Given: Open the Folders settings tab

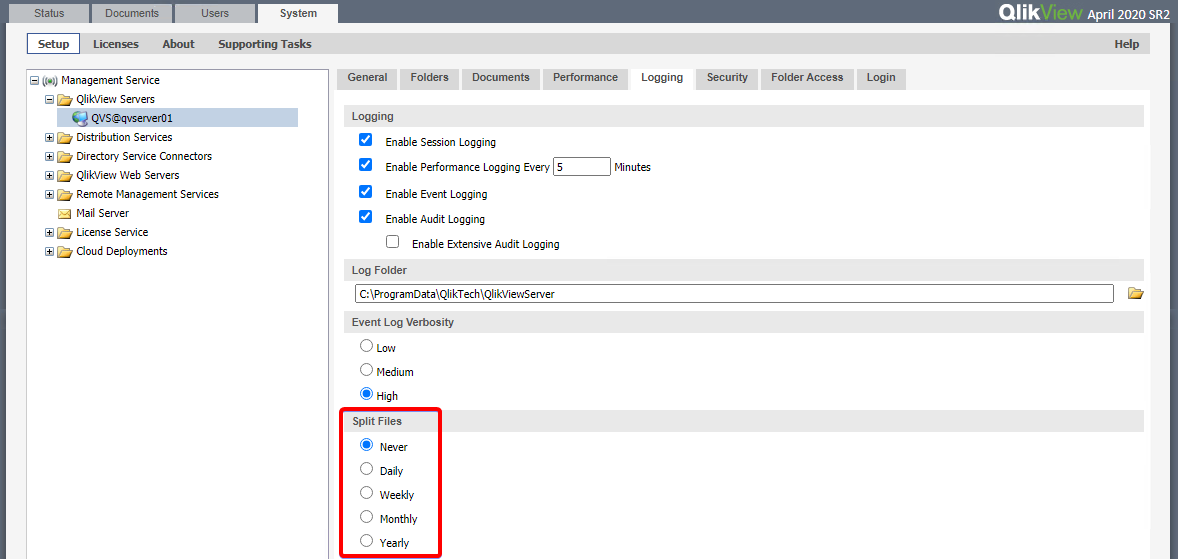Looking at the screenshot, I should click(429, 78).
